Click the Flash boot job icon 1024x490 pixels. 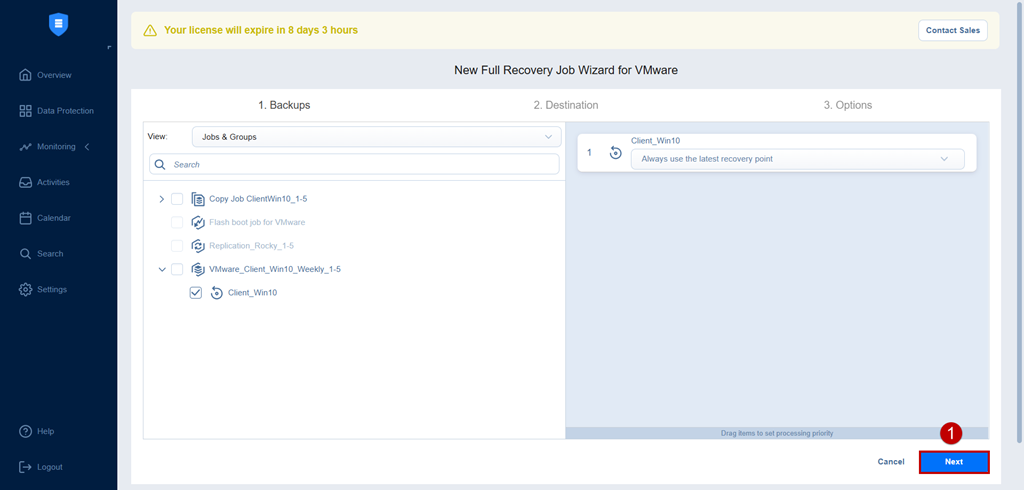coord(198,222)
